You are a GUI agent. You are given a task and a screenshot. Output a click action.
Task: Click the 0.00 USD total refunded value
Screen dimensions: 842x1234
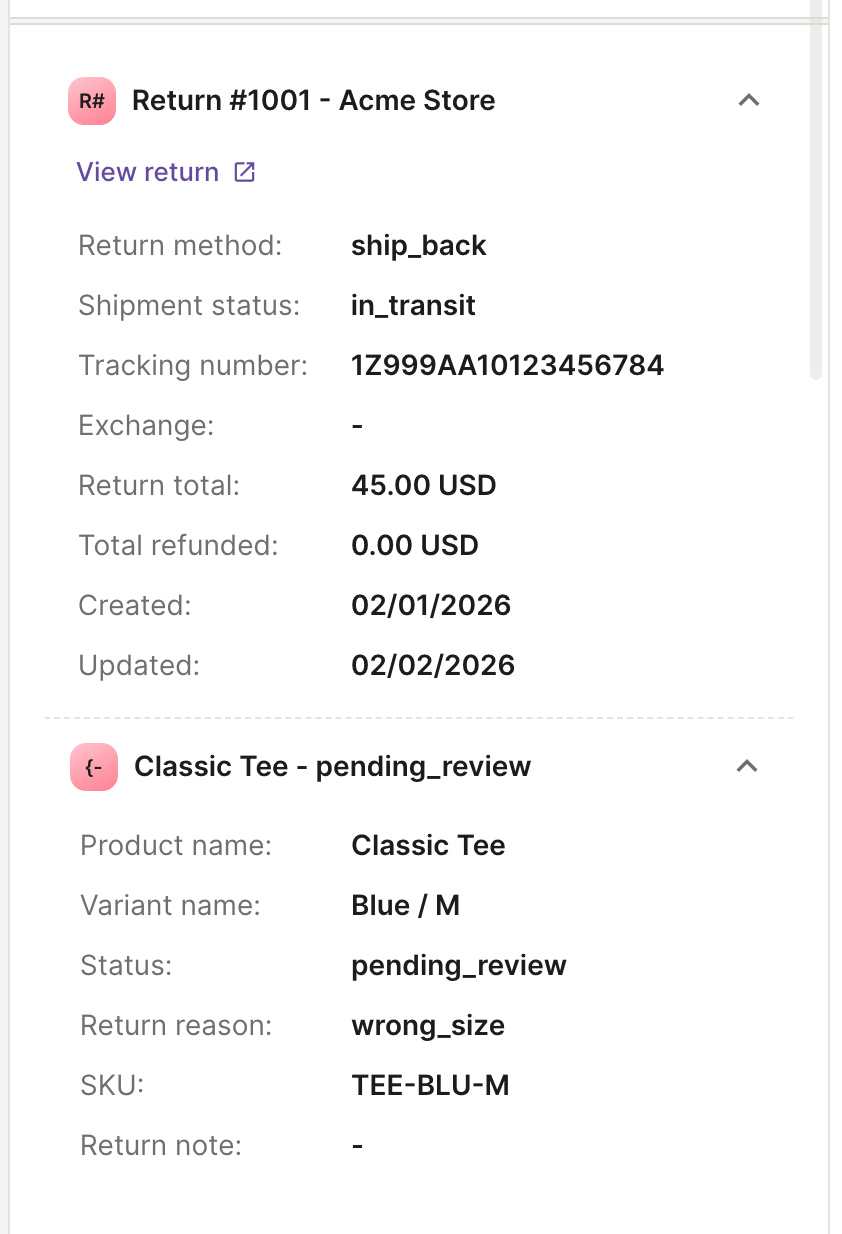(415, 546)
